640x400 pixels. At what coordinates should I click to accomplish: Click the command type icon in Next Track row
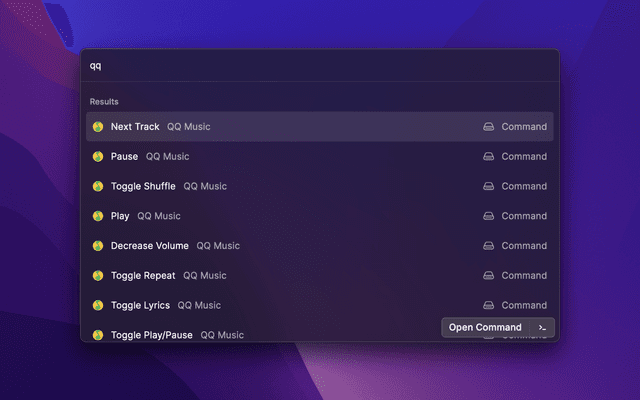[x=489, y=127]
